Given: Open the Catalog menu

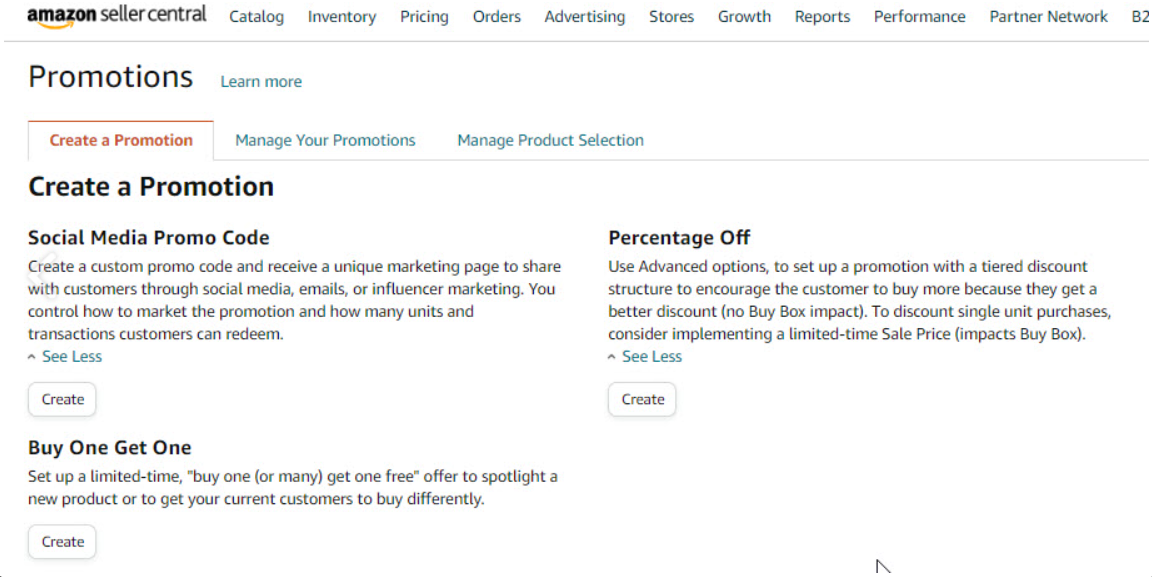Looking at the screenshot, I should (x=256, y=17).
